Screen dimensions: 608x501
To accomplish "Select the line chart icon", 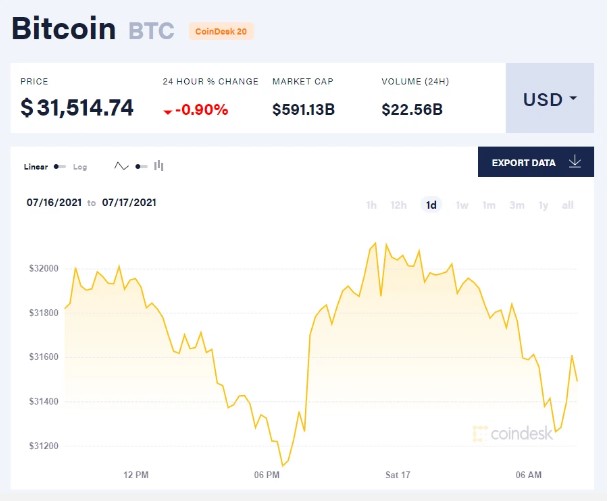I will pyautogui.click(x=121, y=166).
